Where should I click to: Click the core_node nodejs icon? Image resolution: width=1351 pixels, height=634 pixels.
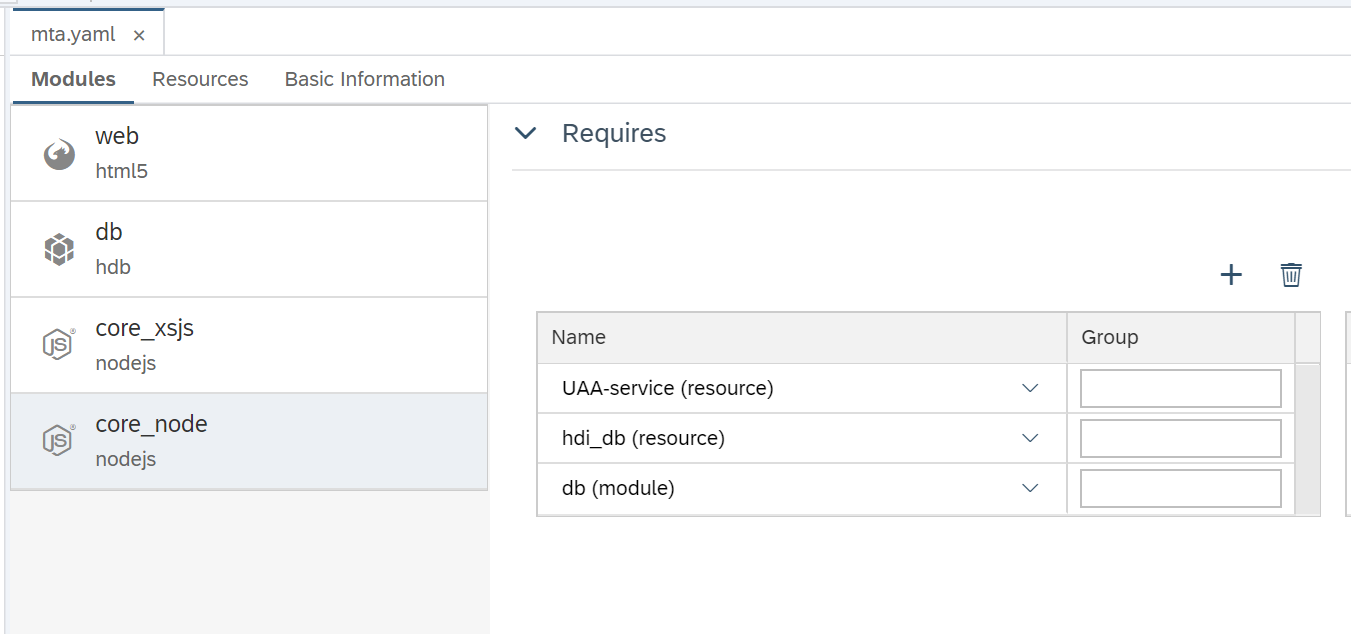[59, 440]
